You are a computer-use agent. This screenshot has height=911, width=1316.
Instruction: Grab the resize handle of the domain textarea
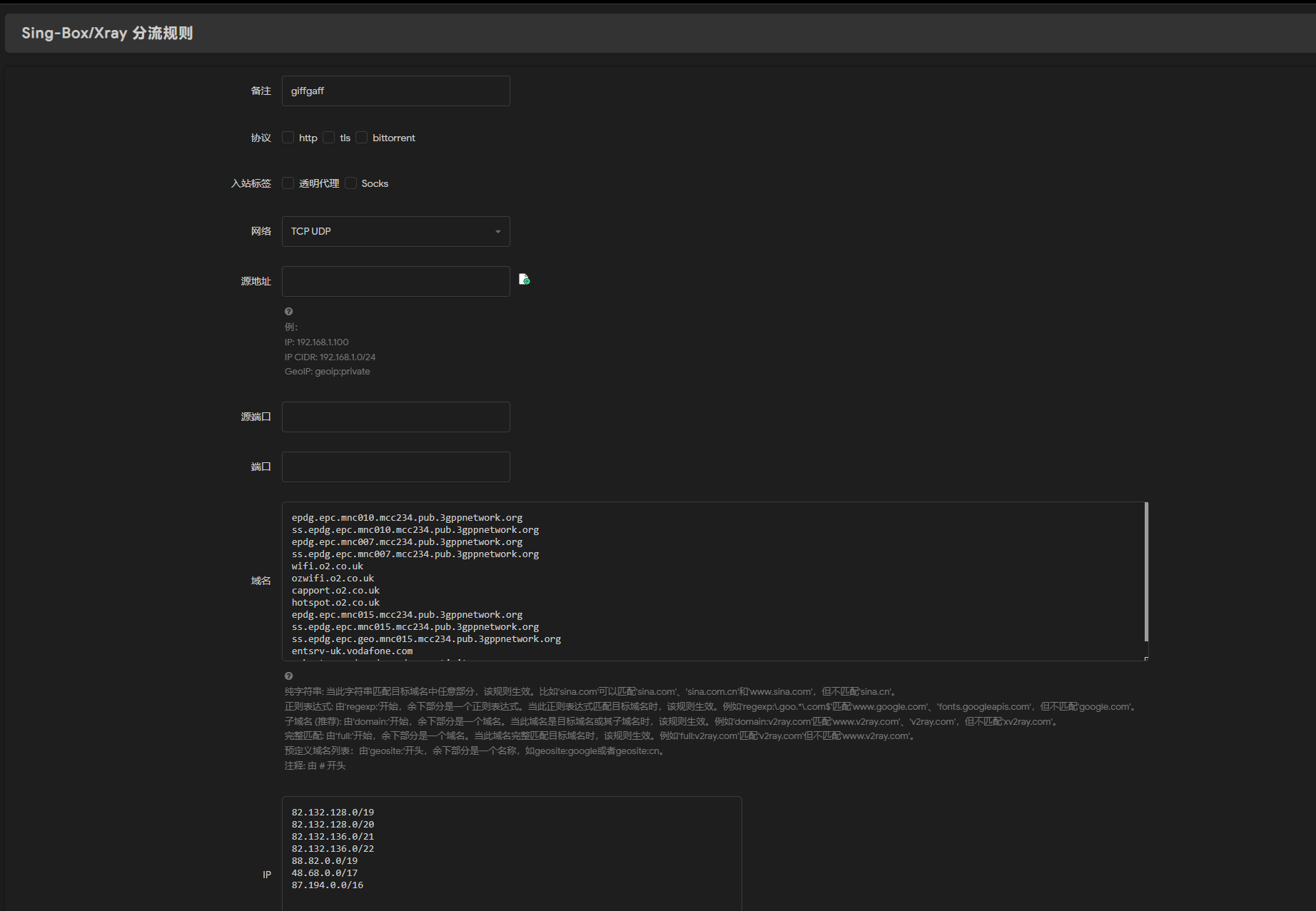click(x=1145, y=658)
